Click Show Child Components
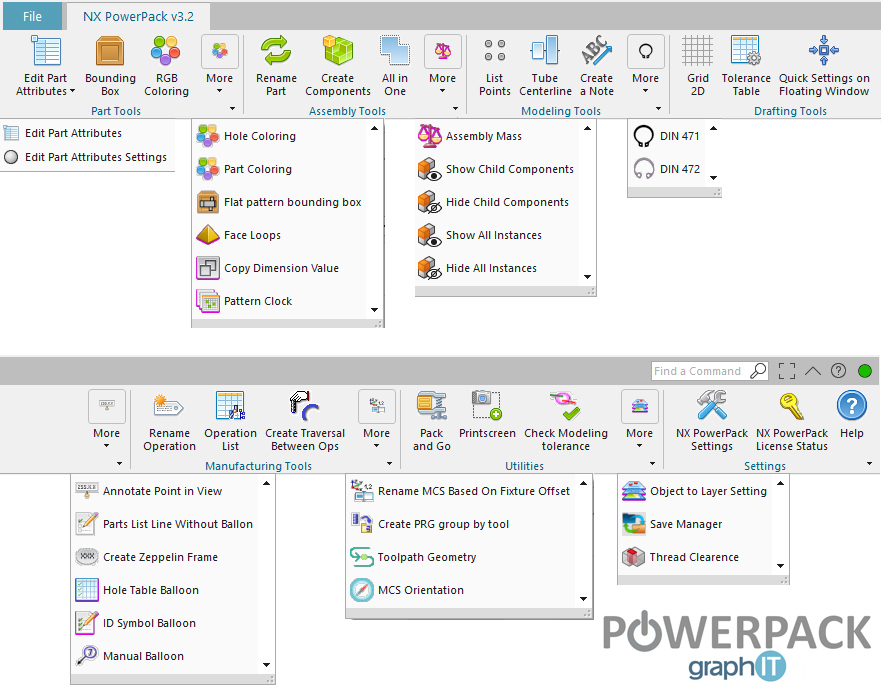The image size is (881, 697). tap(497, 169)
